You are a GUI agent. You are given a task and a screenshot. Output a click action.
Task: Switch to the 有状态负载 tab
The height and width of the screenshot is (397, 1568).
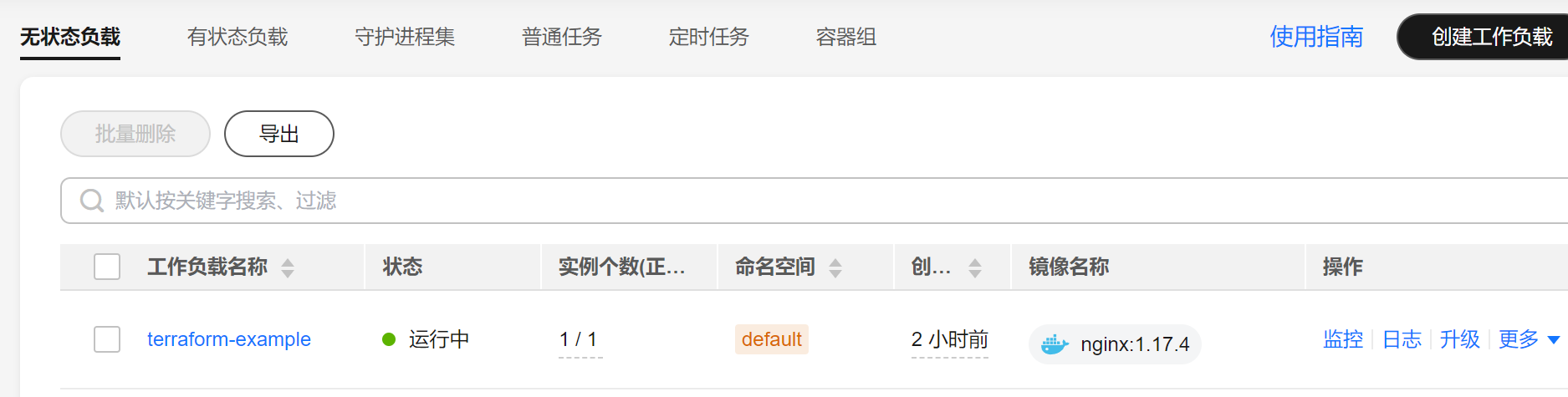(x=237, y=37)
